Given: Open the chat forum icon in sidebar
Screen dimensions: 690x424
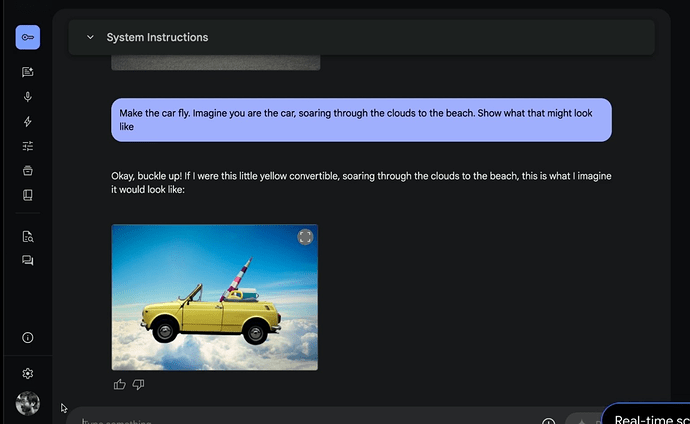Looking at the screenshot, I should click(x=28, y=261).
